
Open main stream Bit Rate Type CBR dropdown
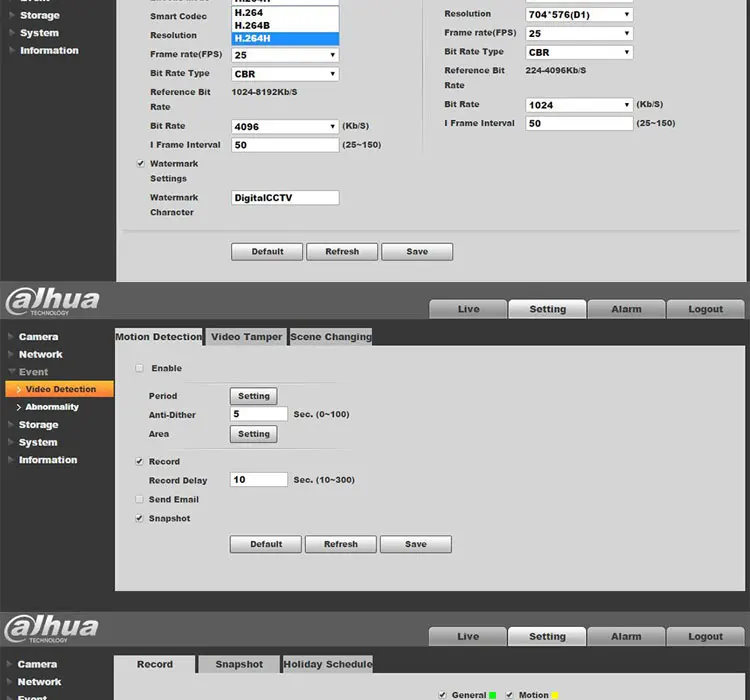[x=285, y=74]
